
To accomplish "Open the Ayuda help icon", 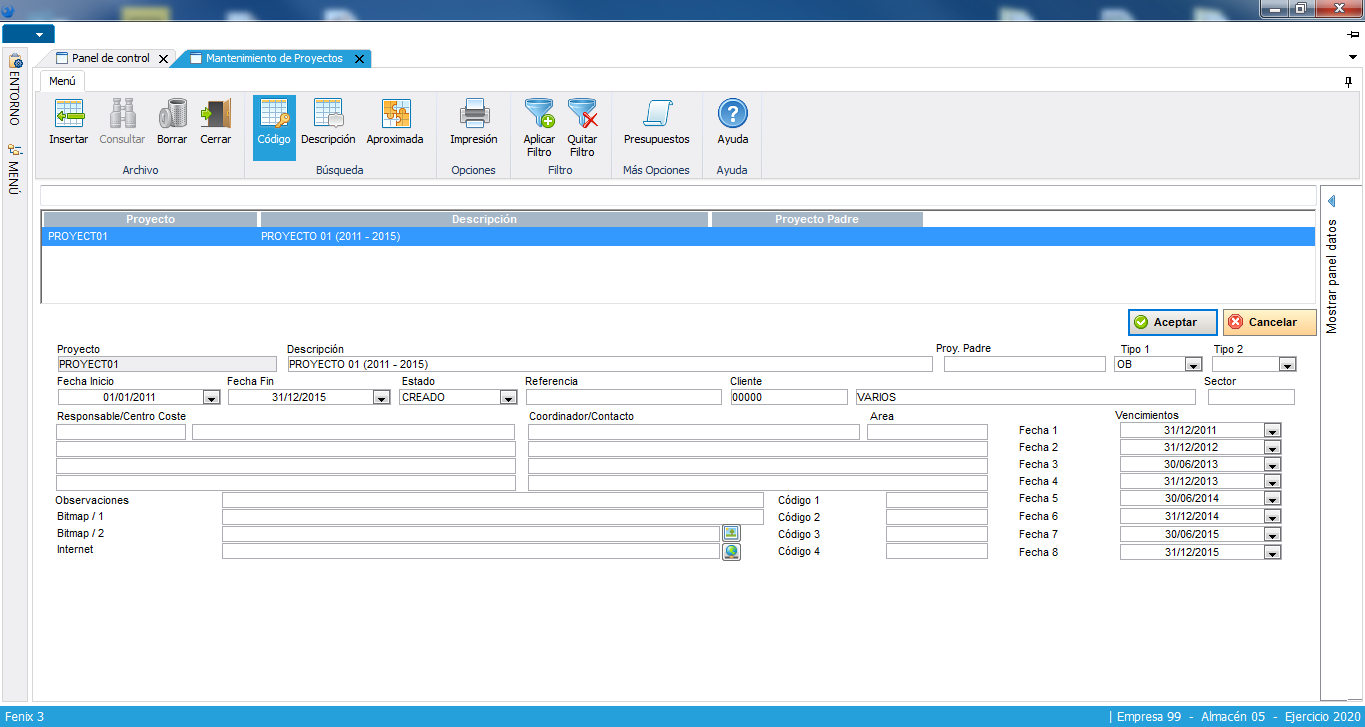I will (732, 115).
